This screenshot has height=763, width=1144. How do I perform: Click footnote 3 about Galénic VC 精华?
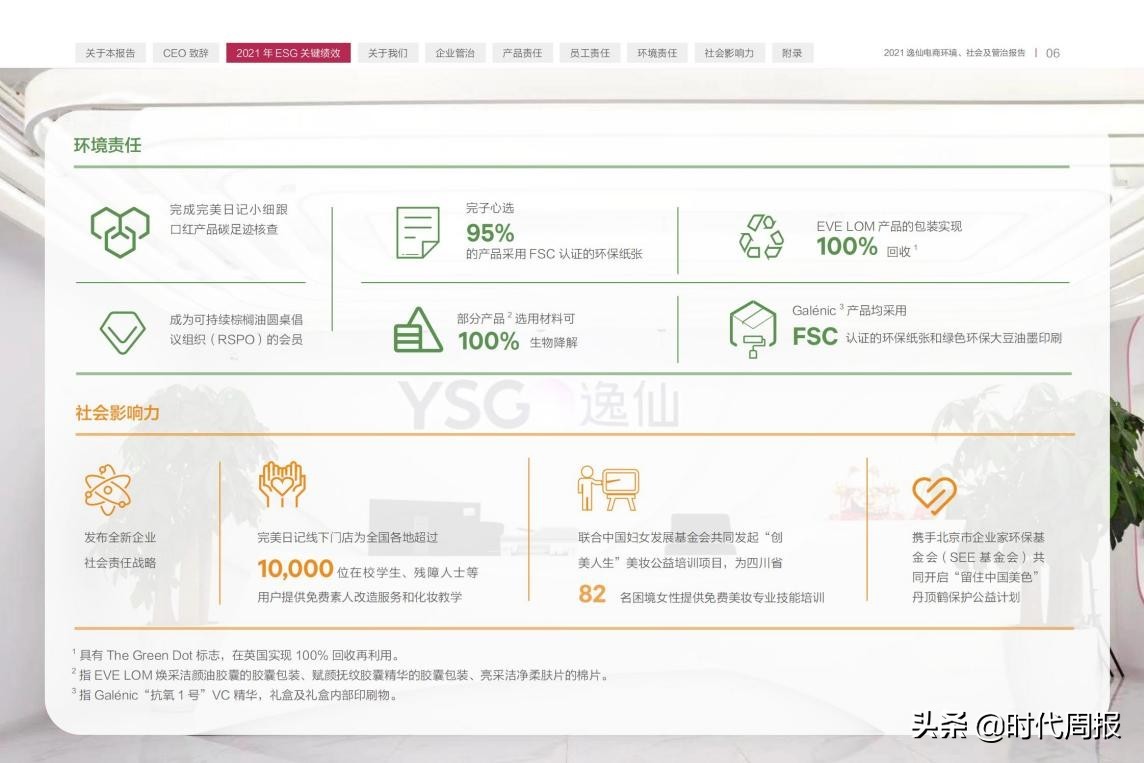pyautogui.click(x=235, y=694)
